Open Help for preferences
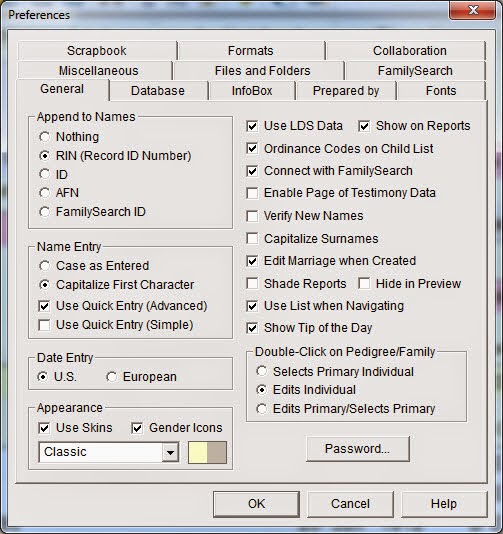The image size is (503, 534). tap(444, 504)
